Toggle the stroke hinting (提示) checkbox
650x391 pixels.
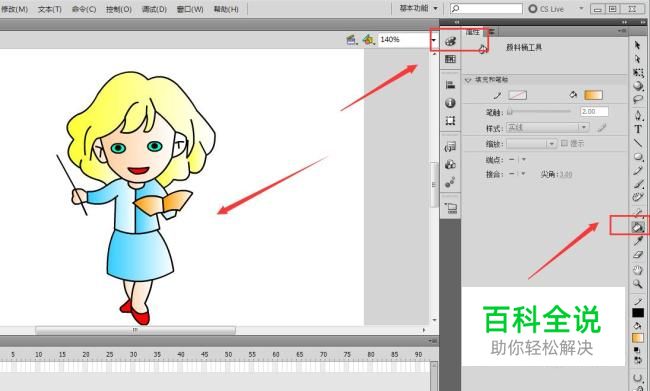pos(564,143)
